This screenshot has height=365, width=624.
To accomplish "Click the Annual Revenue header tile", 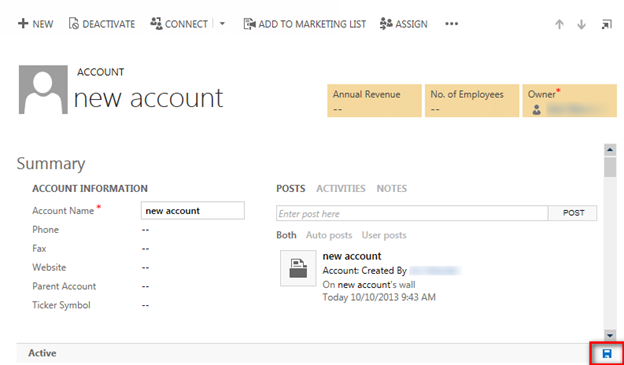I will pos(374,101).
